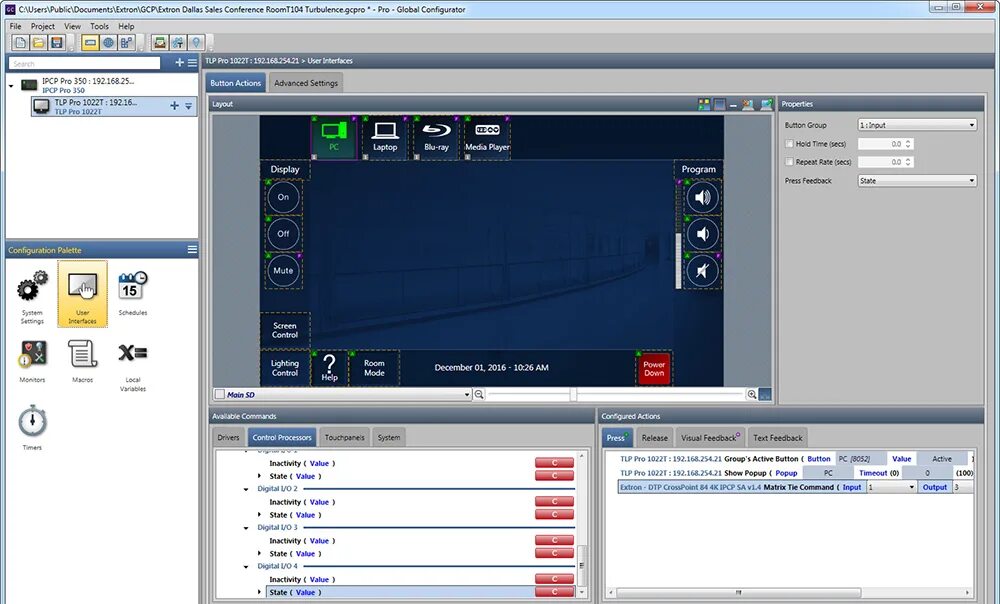
Task: Select the Screen Control button in layout
Action: point(285,330)
